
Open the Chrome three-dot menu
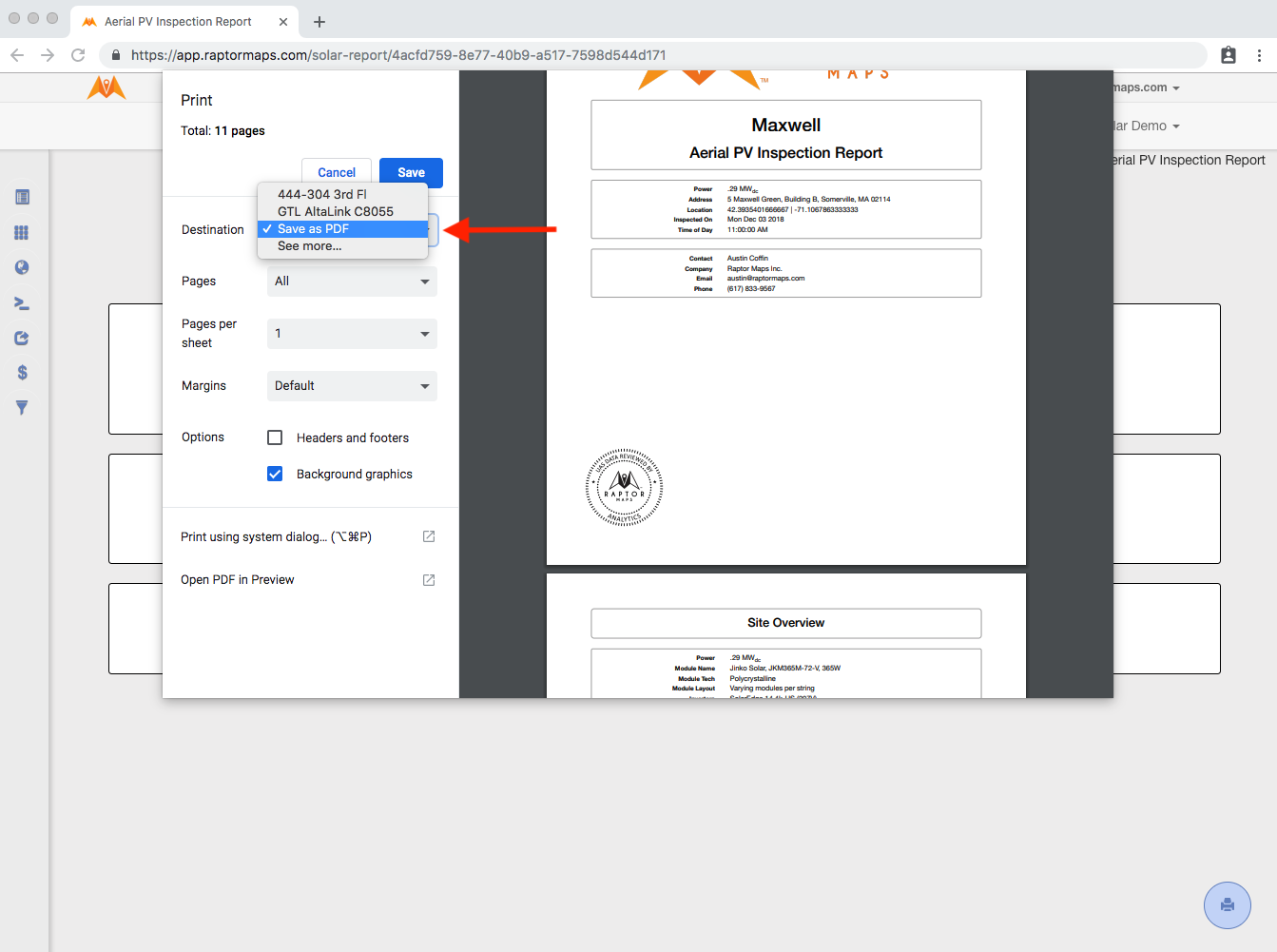(x=1259, y=55)
